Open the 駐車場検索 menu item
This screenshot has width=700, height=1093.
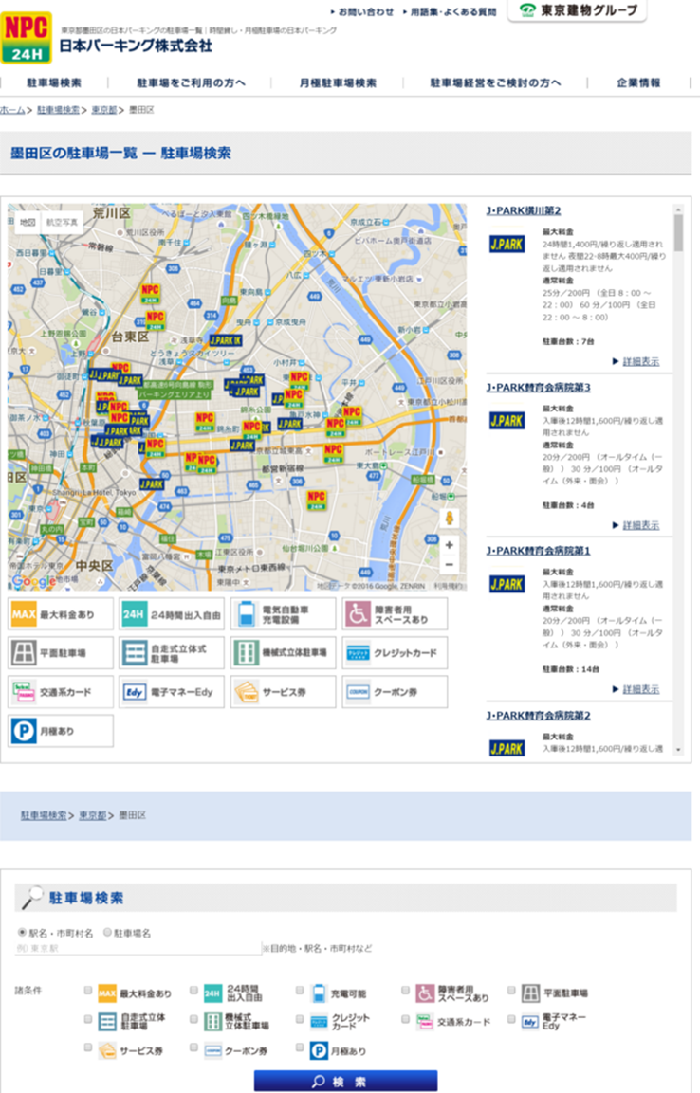(x=54, y=83)
